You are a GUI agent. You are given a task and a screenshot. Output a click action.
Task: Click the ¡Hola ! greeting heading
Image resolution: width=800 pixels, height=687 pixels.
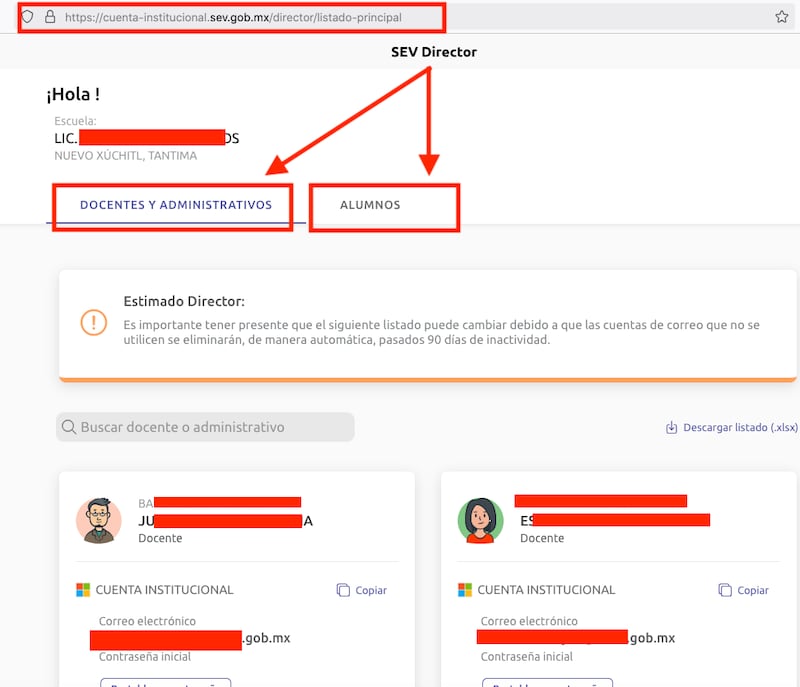(x=73, y=94)
